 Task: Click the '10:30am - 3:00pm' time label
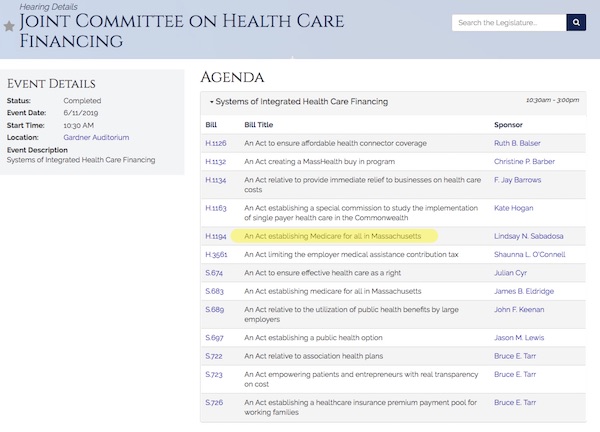pyautogui.click(x=553, y=100)
